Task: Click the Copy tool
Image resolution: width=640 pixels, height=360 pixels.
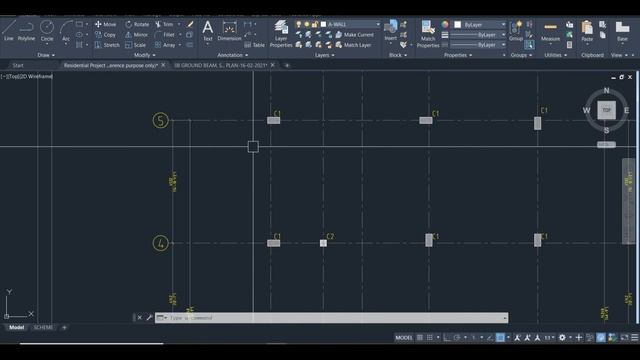Action: tap(105, 35)
